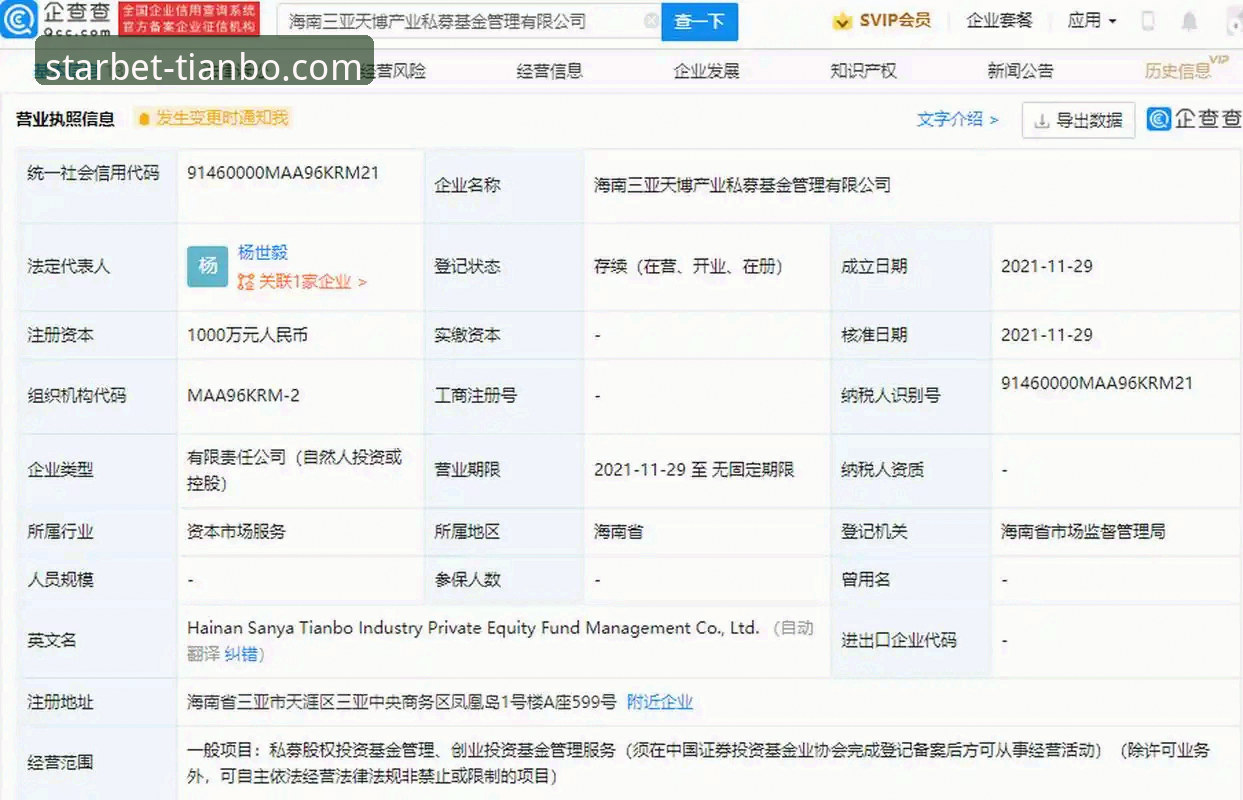Switch to the 知识产权 tab
Viewport: 1243px width, 800px height.
point(863,71)
